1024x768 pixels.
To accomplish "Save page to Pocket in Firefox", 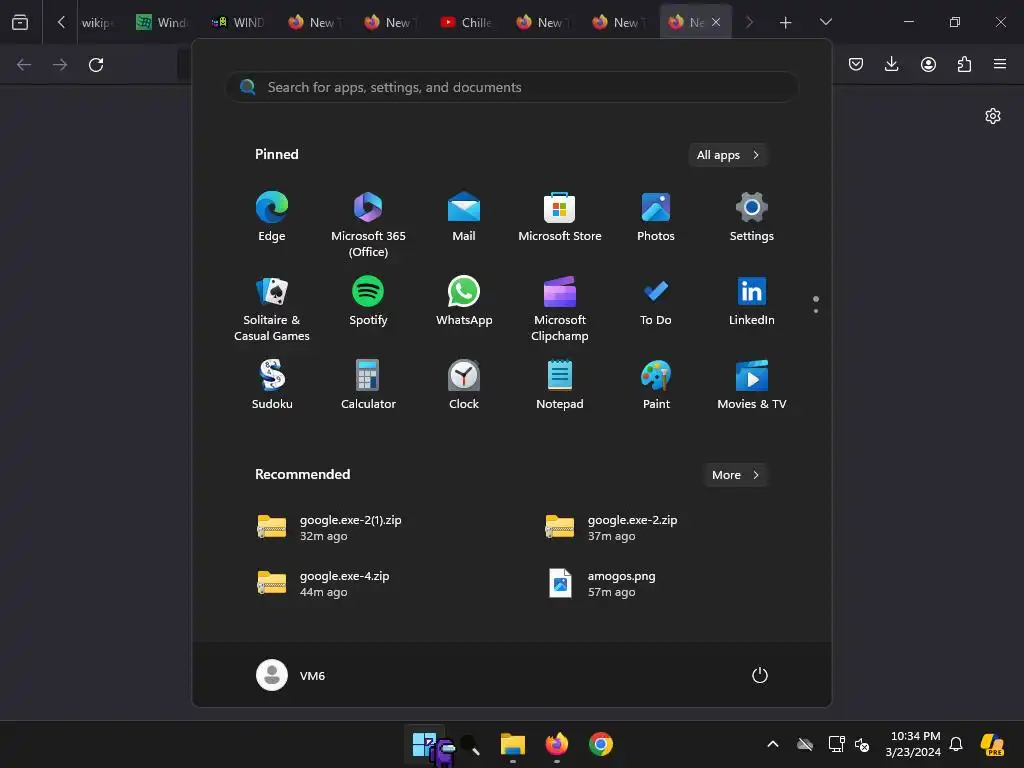I will pos(856,64).
